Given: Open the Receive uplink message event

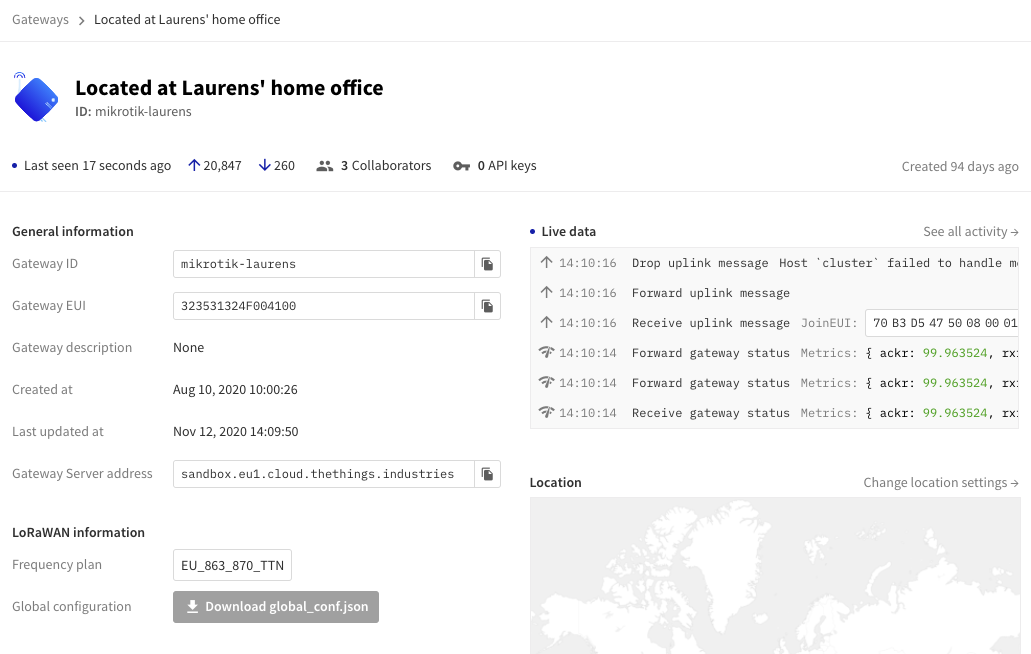Looking at the screenshot, I should (x=710, y=323).
